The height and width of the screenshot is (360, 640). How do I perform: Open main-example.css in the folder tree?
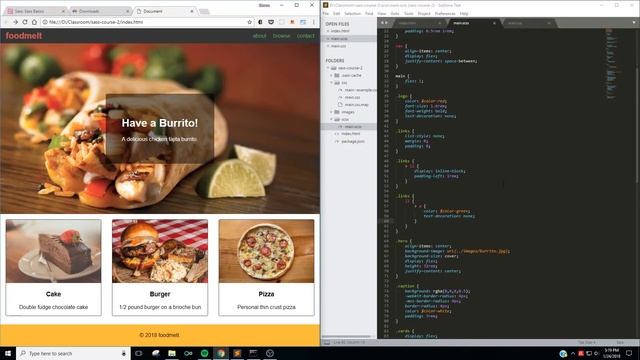pos(361,90)
